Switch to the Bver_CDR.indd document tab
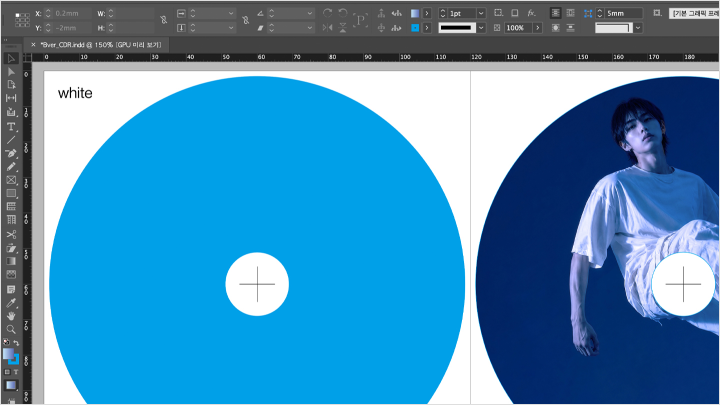720x405 pixels. tap(101, 45)
